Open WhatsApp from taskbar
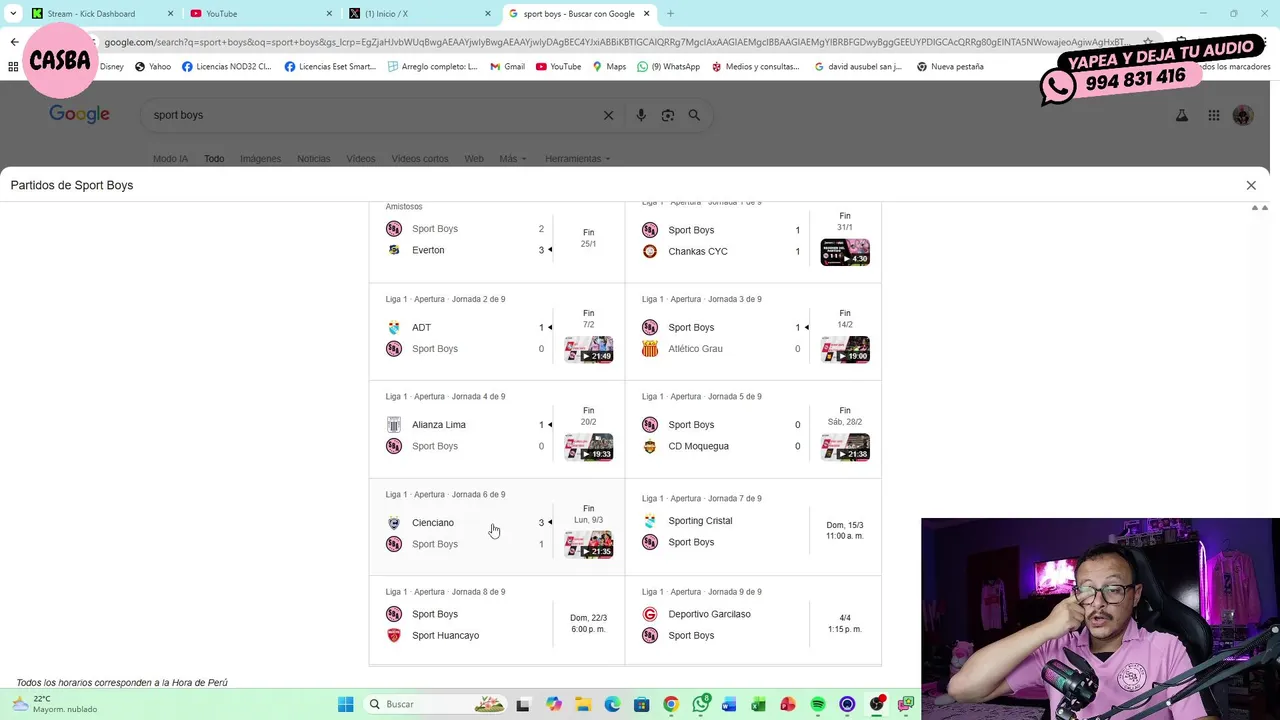 click(701, 704)
